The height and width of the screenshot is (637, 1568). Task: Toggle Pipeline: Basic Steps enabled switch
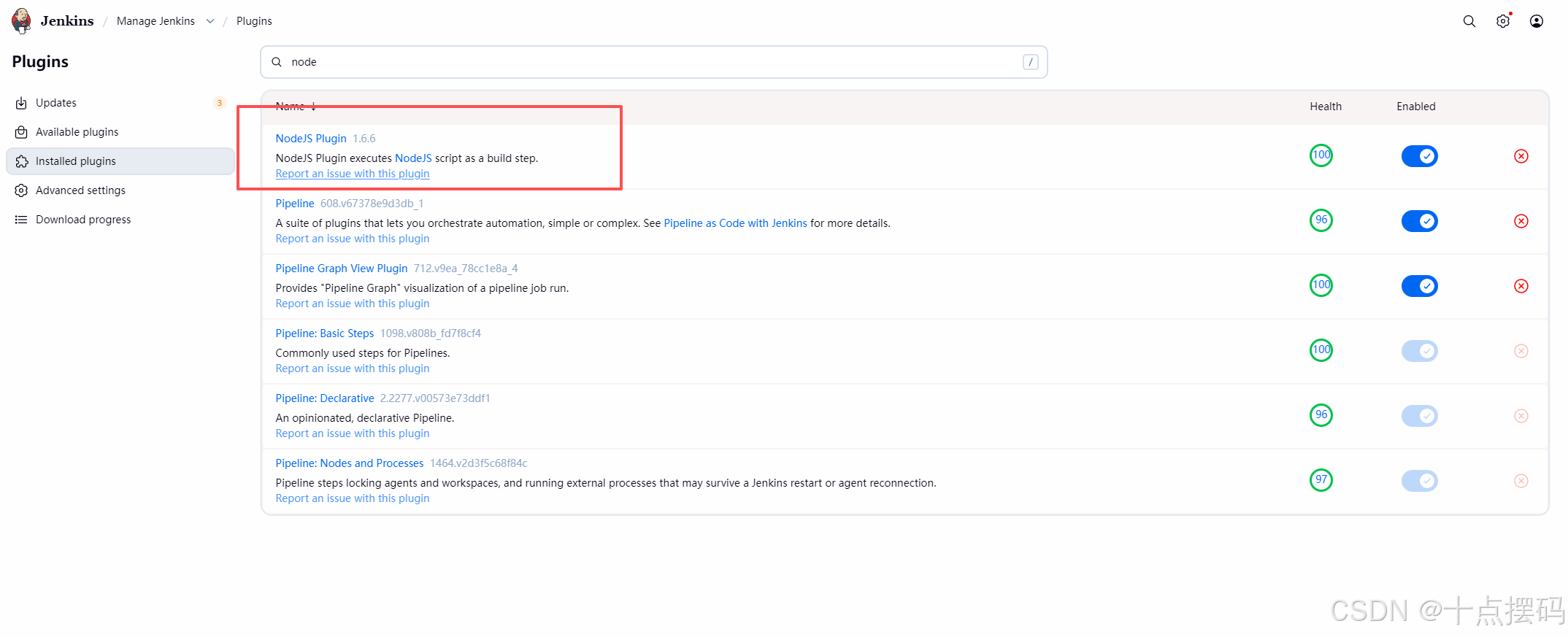[1420, 351]
